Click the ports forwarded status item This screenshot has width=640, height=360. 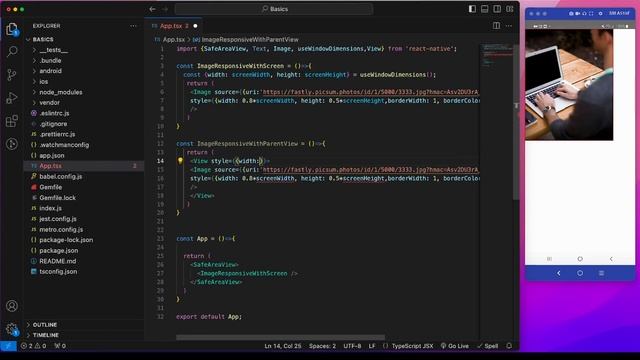click(60, 346)
